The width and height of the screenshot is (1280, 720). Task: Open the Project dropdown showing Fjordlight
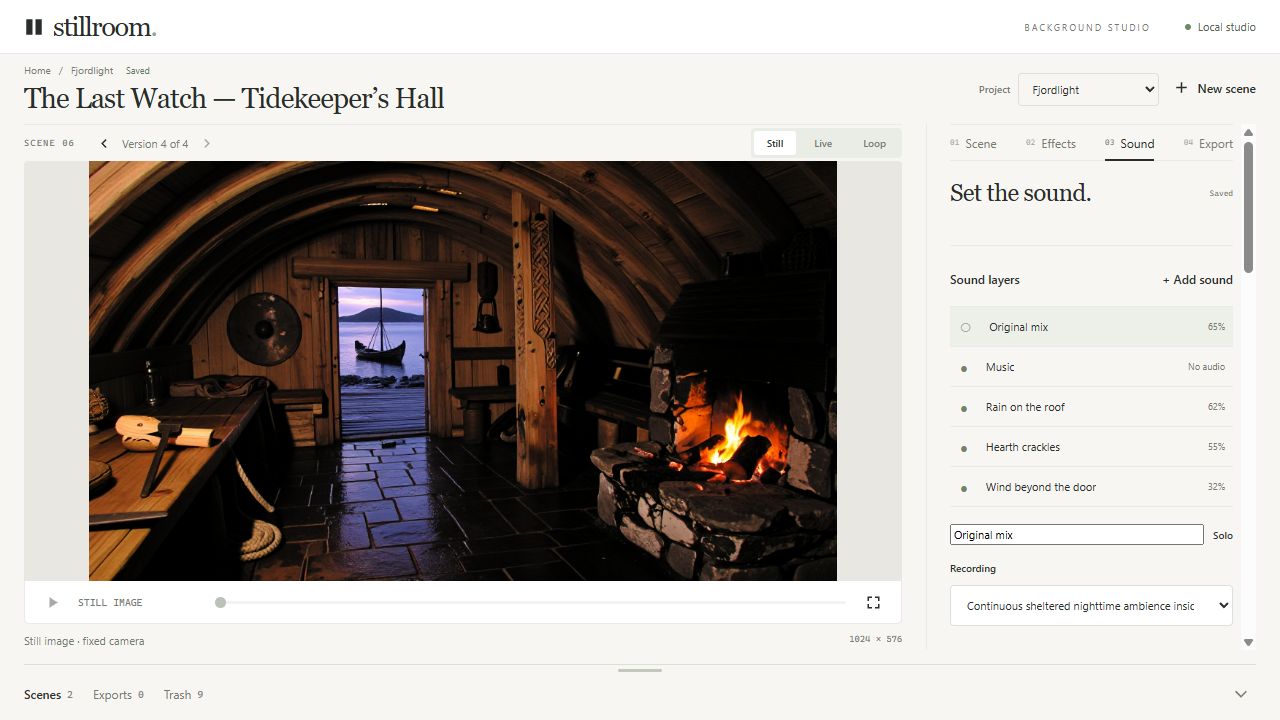1088,89
